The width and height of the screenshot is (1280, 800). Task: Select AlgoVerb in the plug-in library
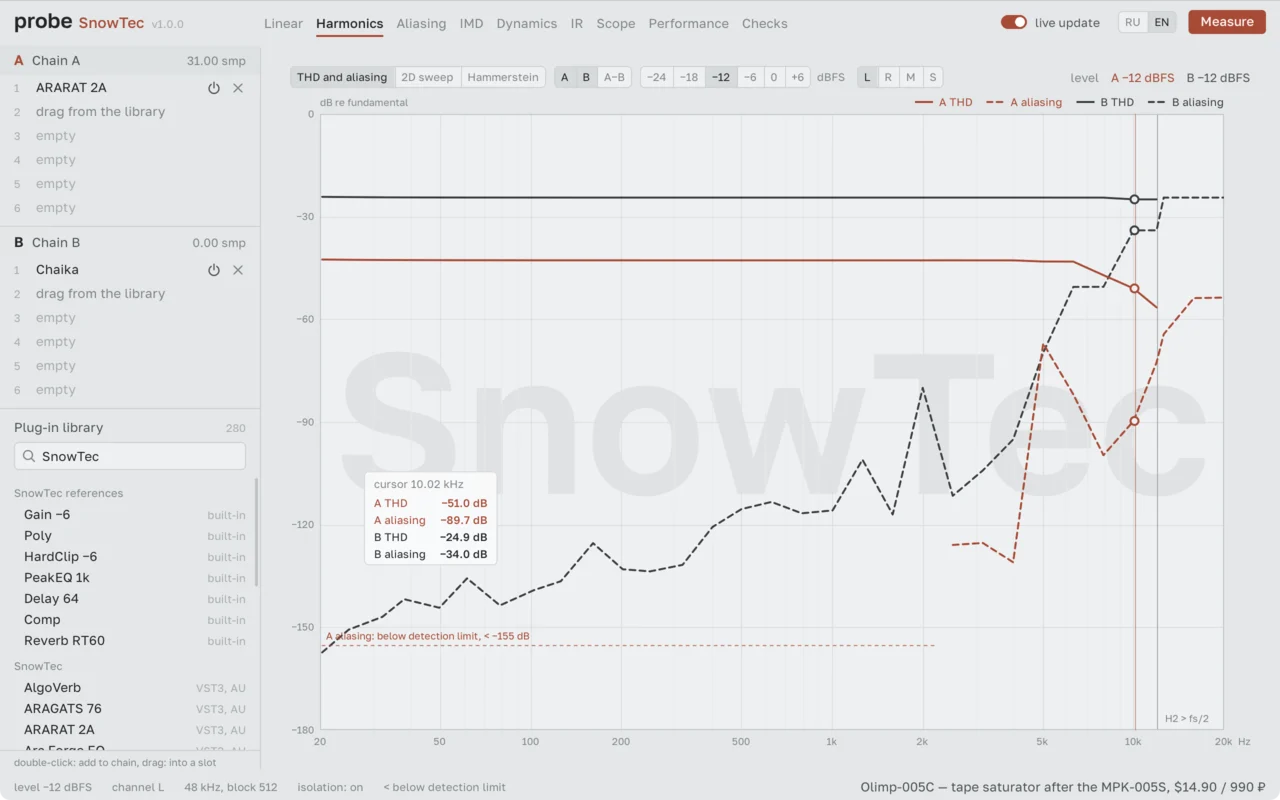(x=130, y=688)
